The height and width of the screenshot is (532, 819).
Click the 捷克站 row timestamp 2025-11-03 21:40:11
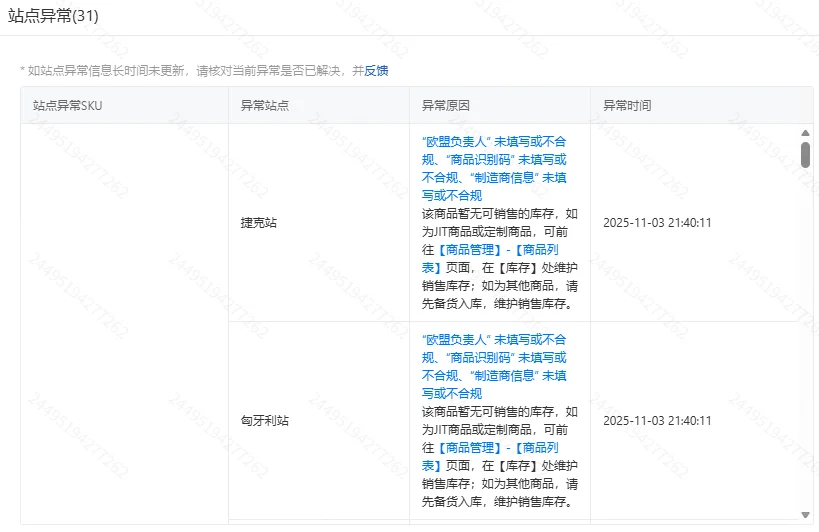click(x=657, y=223)
